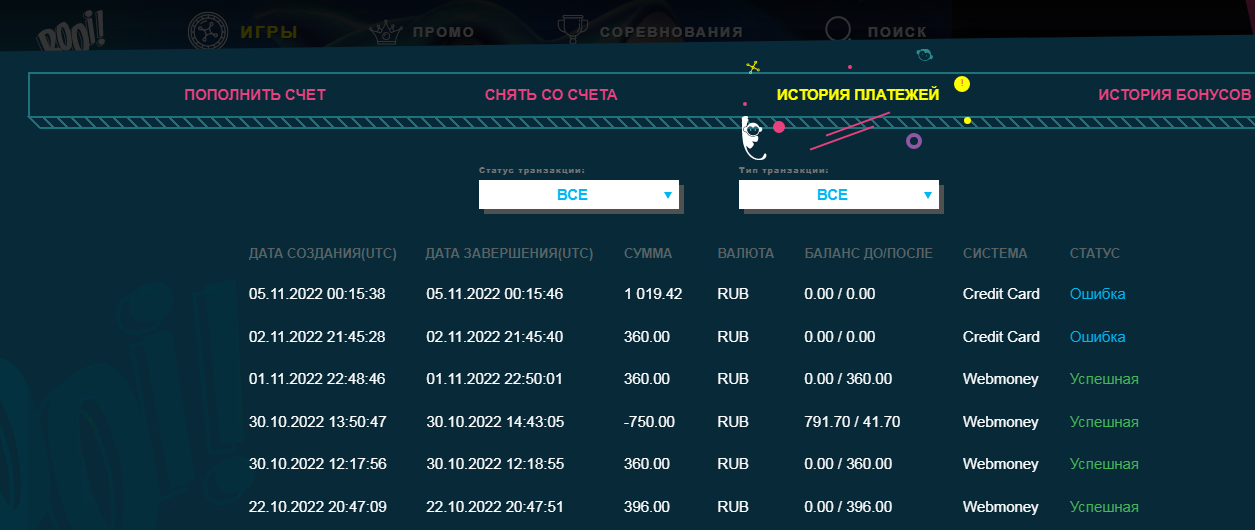Click the magnifier search icon
Screen dimensions: 1255x530
coord(840,32)
